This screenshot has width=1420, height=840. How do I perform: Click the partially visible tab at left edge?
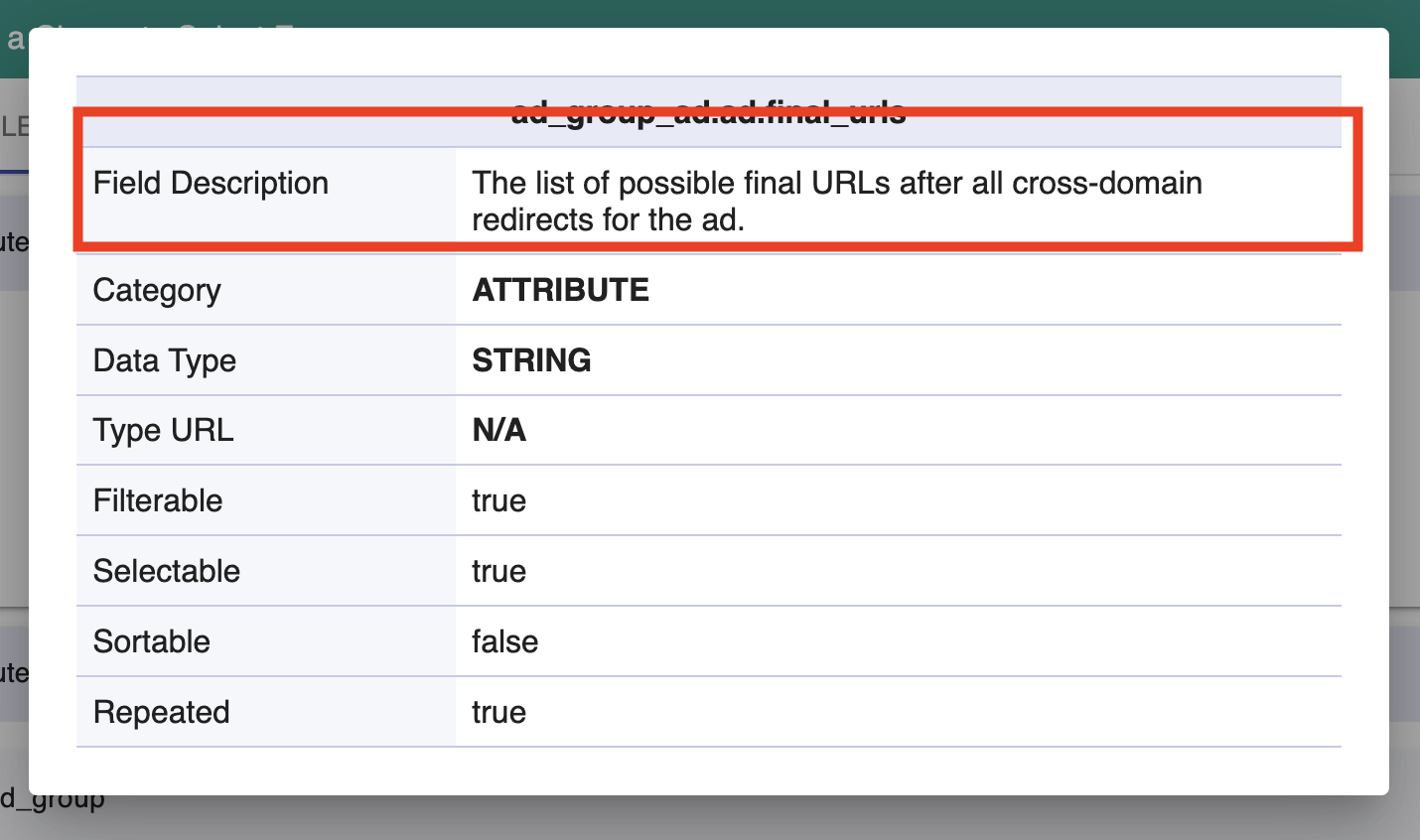[x=13, y=127]
